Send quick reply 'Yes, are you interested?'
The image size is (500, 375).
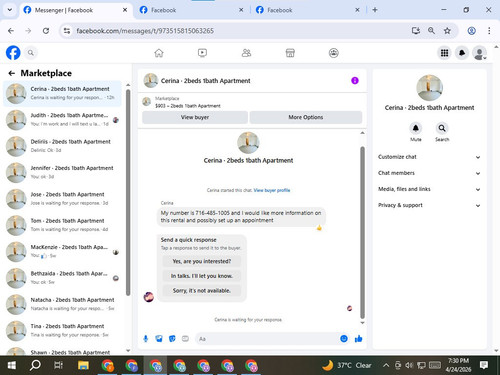coord(202,261)
